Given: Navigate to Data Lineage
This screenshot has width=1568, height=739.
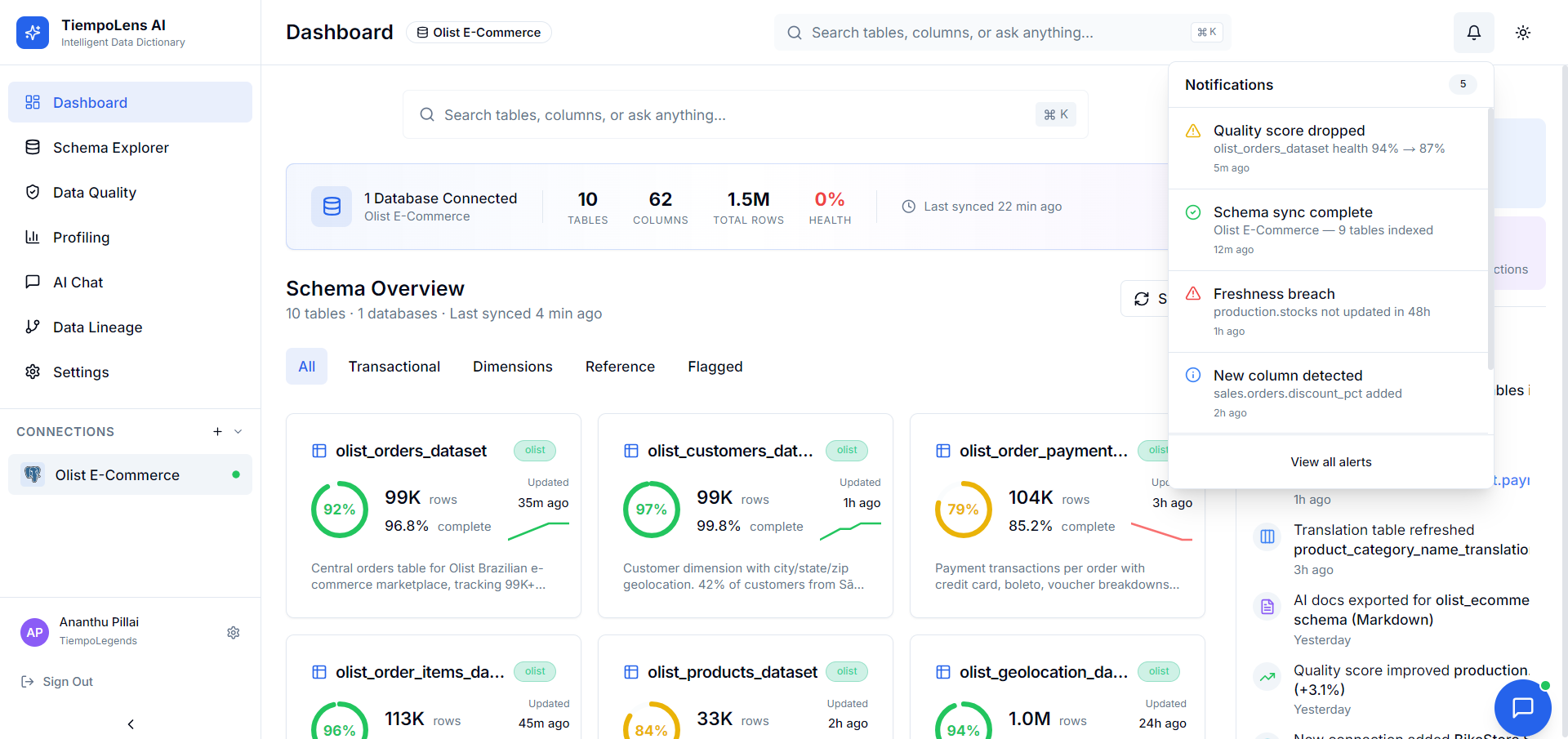Looking at the screenshot, I should [x=130, y=327].
